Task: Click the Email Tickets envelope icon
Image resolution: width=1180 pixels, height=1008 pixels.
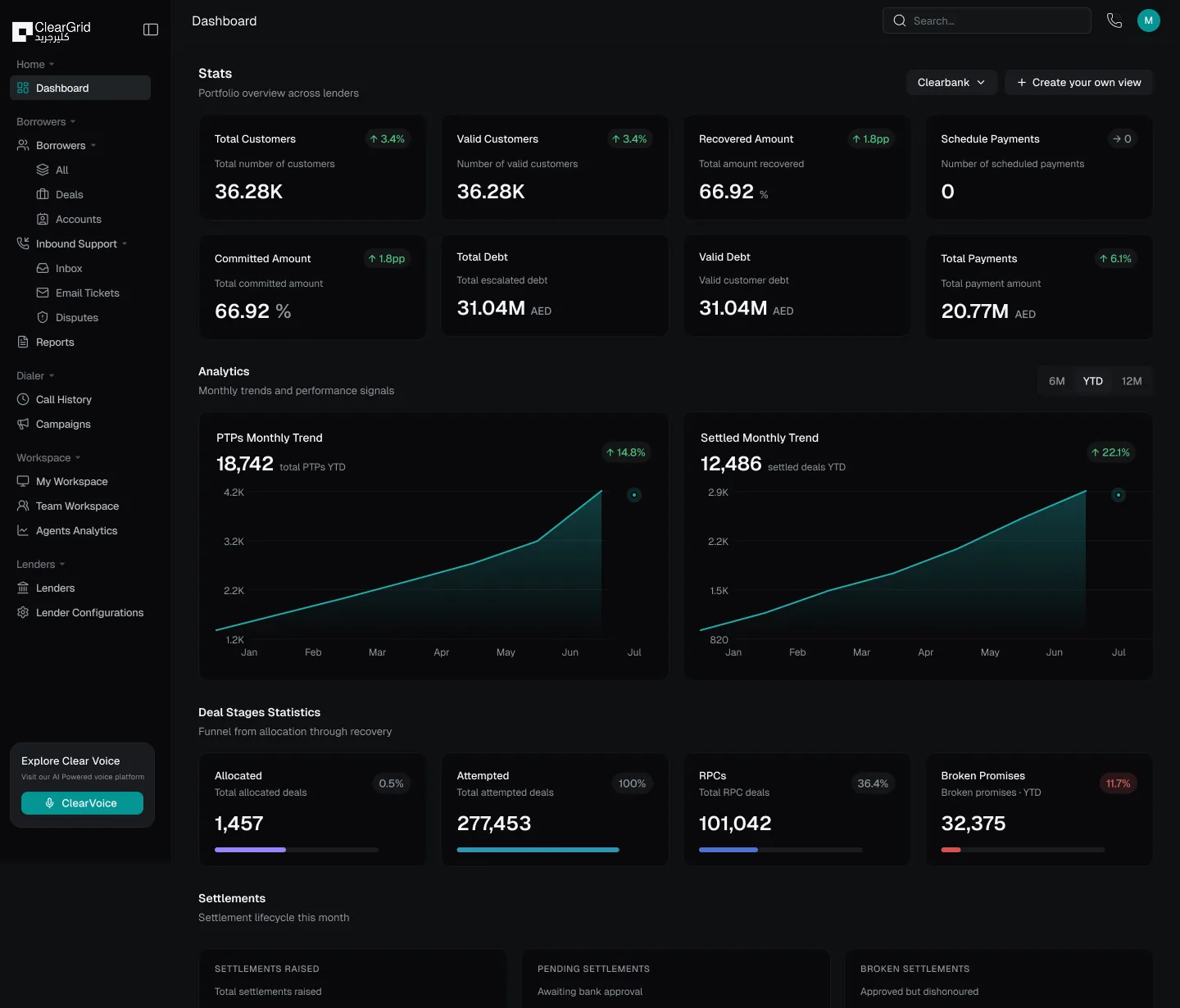Action: [43, 293]
